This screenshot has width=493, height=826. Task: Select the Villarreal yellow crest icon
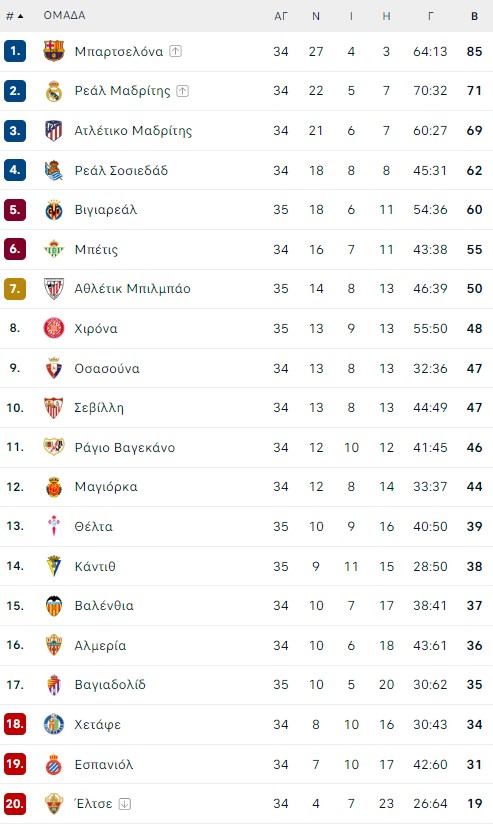click(x=54, y=210)
